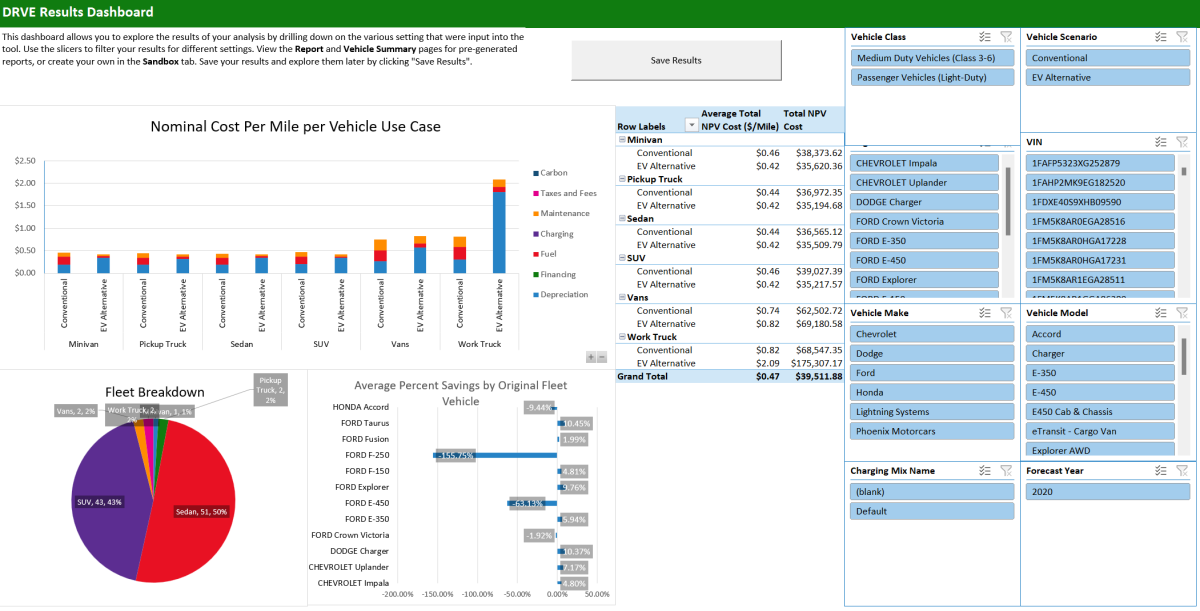Filter by Passenger Vehicles (Light-Duty)

coord(933,77)
